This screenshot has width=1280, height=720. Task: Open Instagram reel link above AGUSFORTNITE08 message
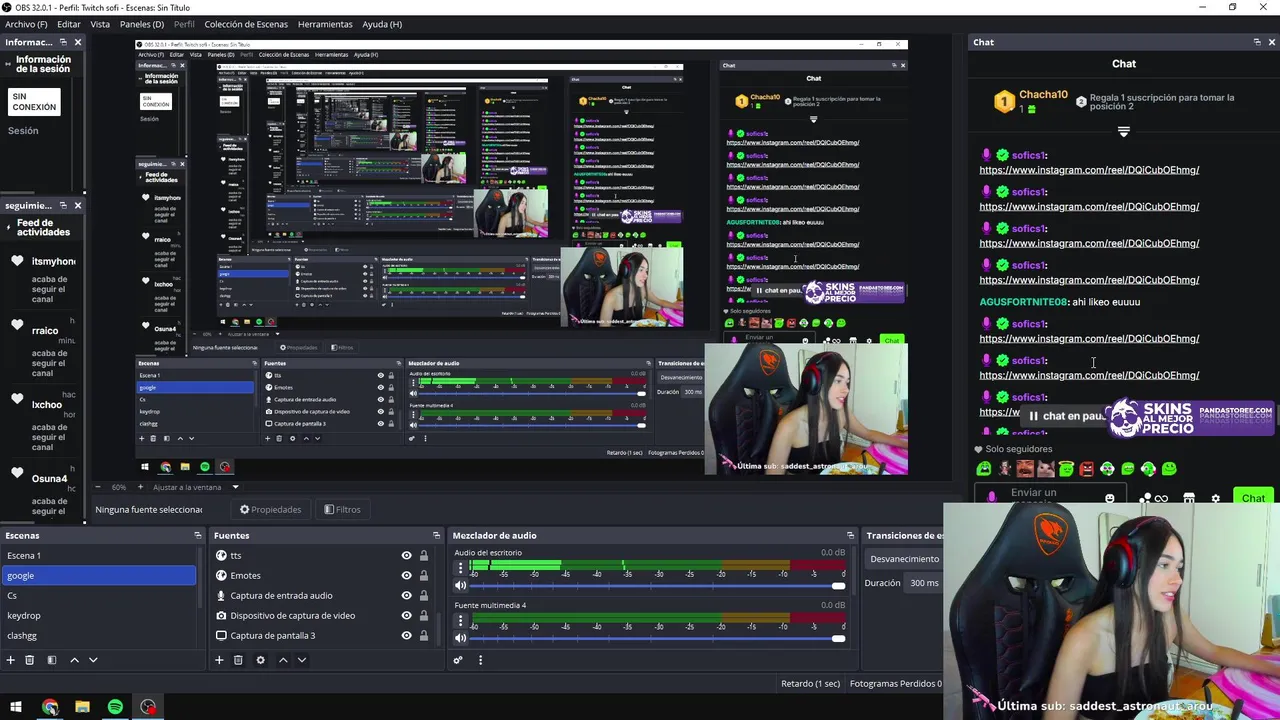click(1089, 280)
